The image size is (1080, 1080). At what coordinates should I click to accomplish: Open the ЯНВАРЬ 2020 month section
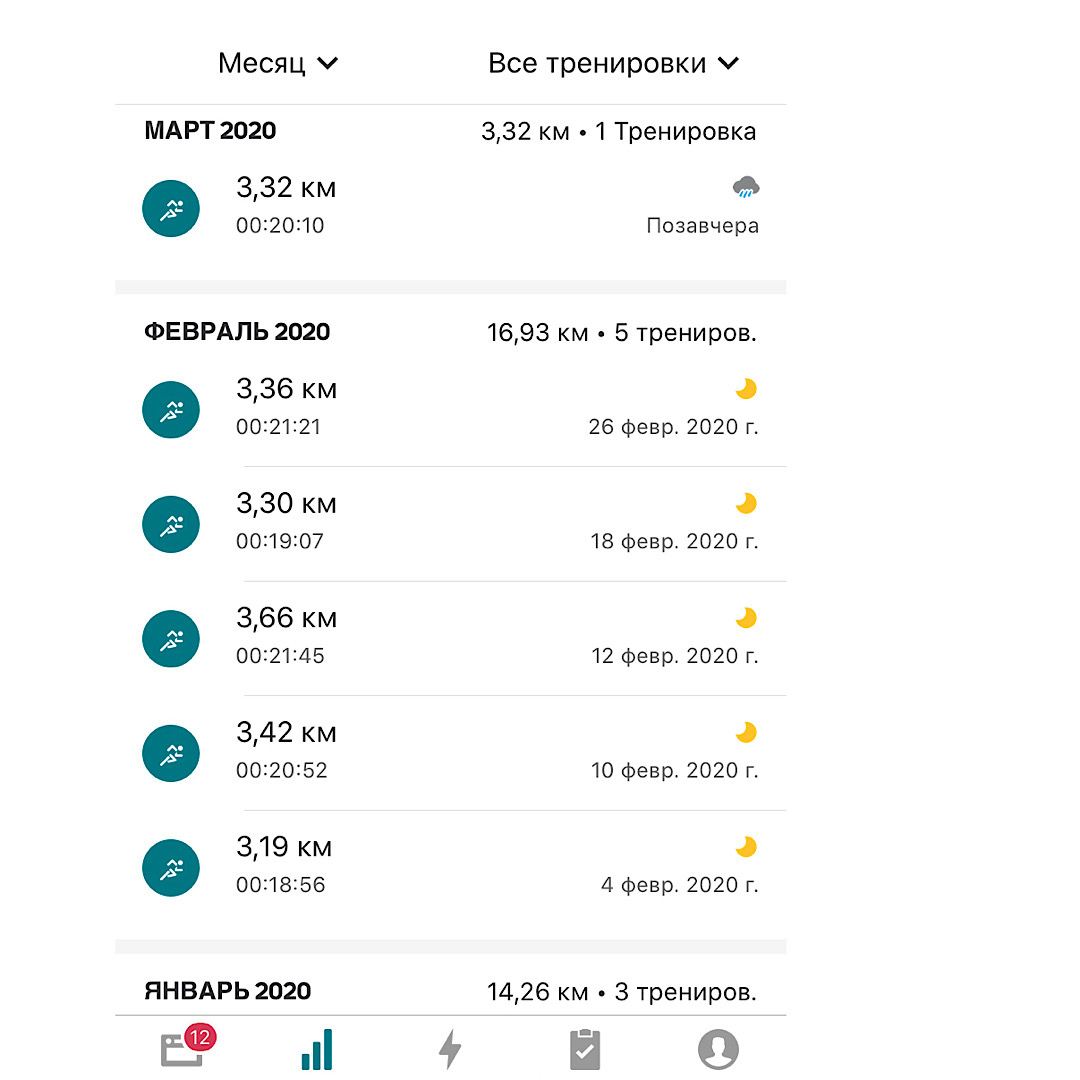pyautogui.click(x=228, y=991)
